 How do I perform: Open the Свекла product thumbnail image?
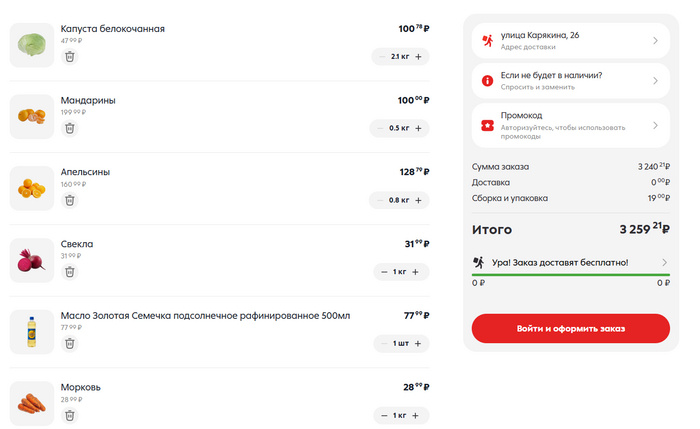tap(32, 260)
